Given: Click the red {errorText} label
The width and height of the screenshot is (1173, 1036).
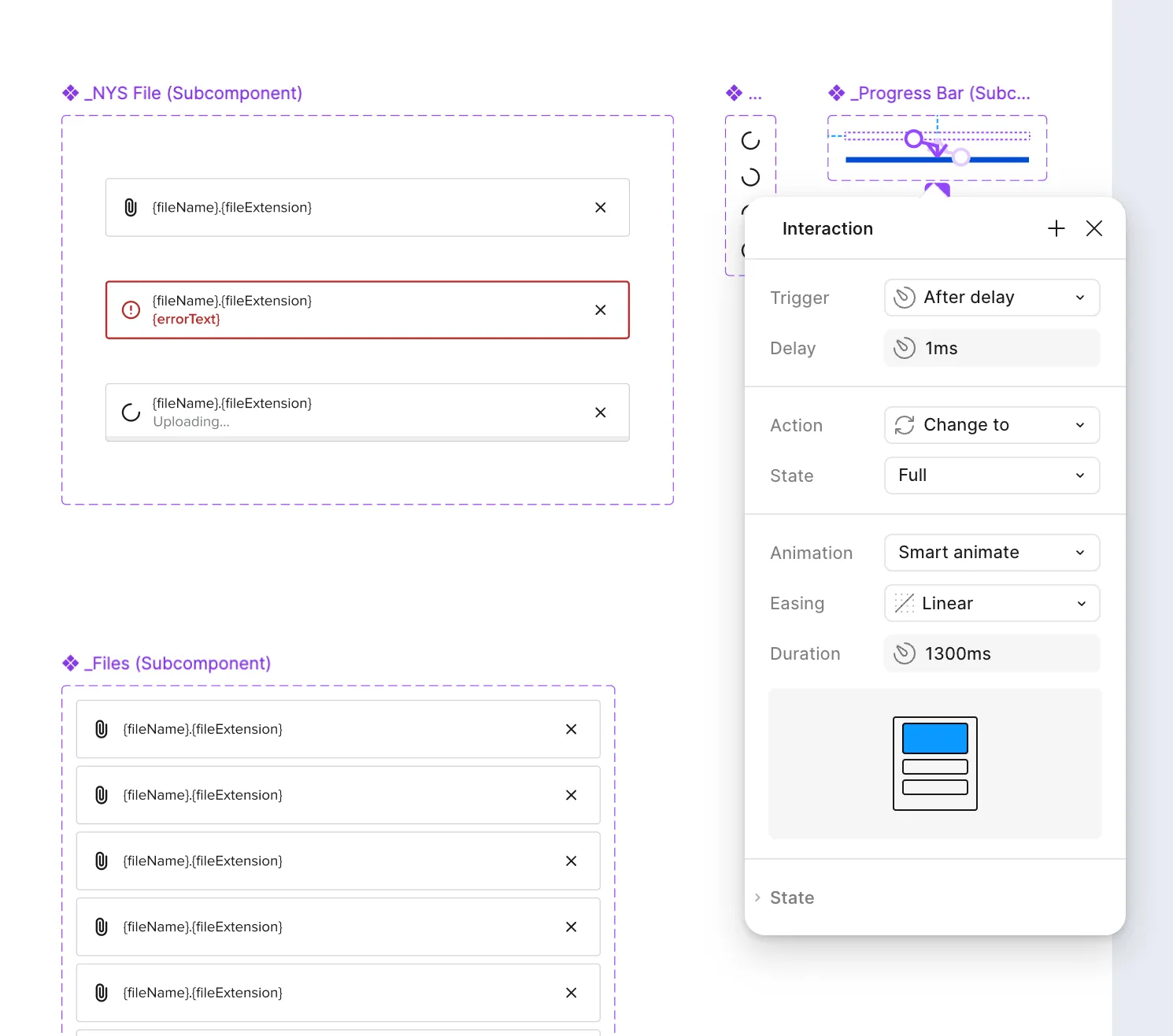Looking at the screenshot, I should pyautogui.click(x=187, y=320).
